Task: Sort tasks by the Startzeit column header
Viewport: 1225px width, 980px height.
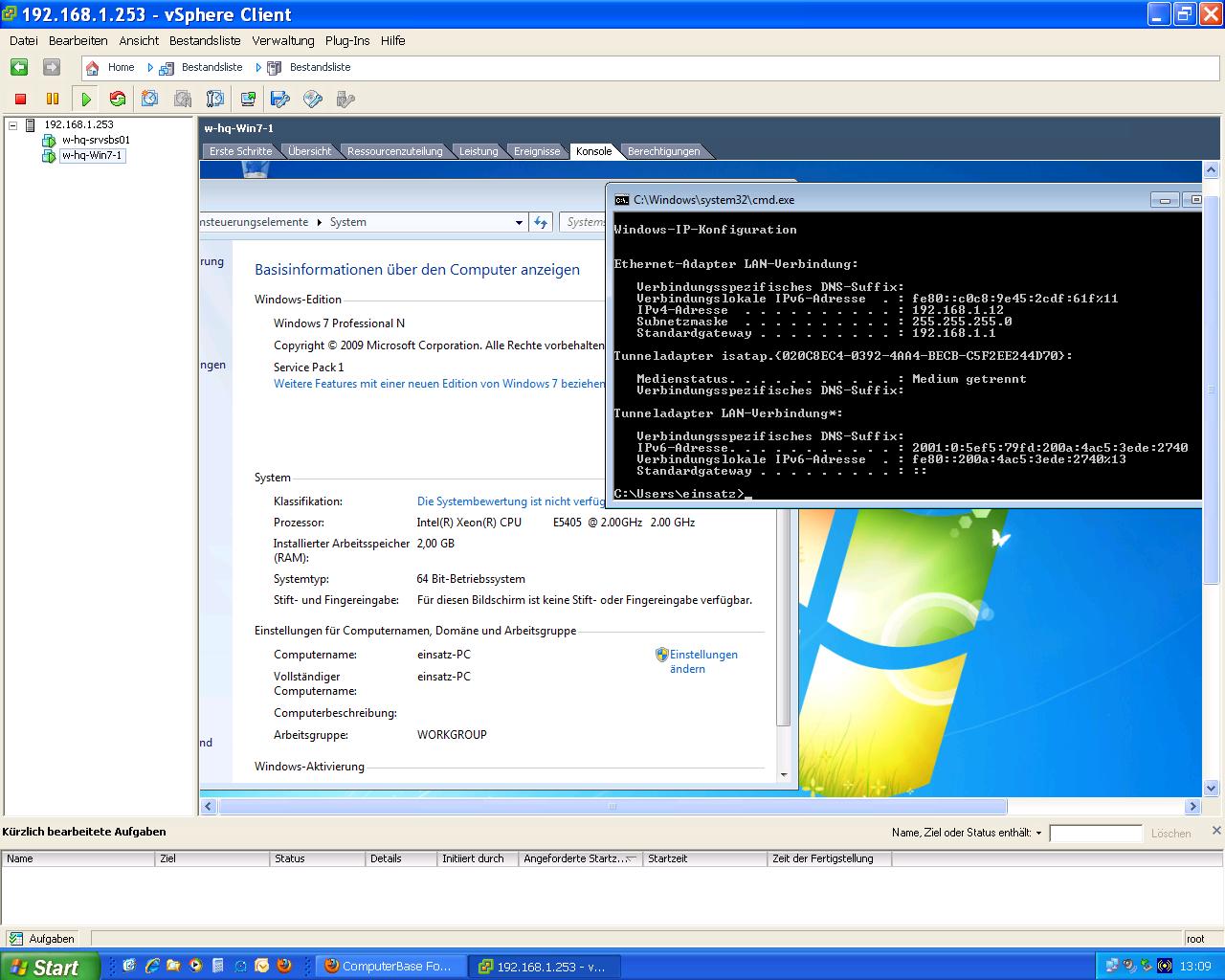Action: tap(705, 858)
